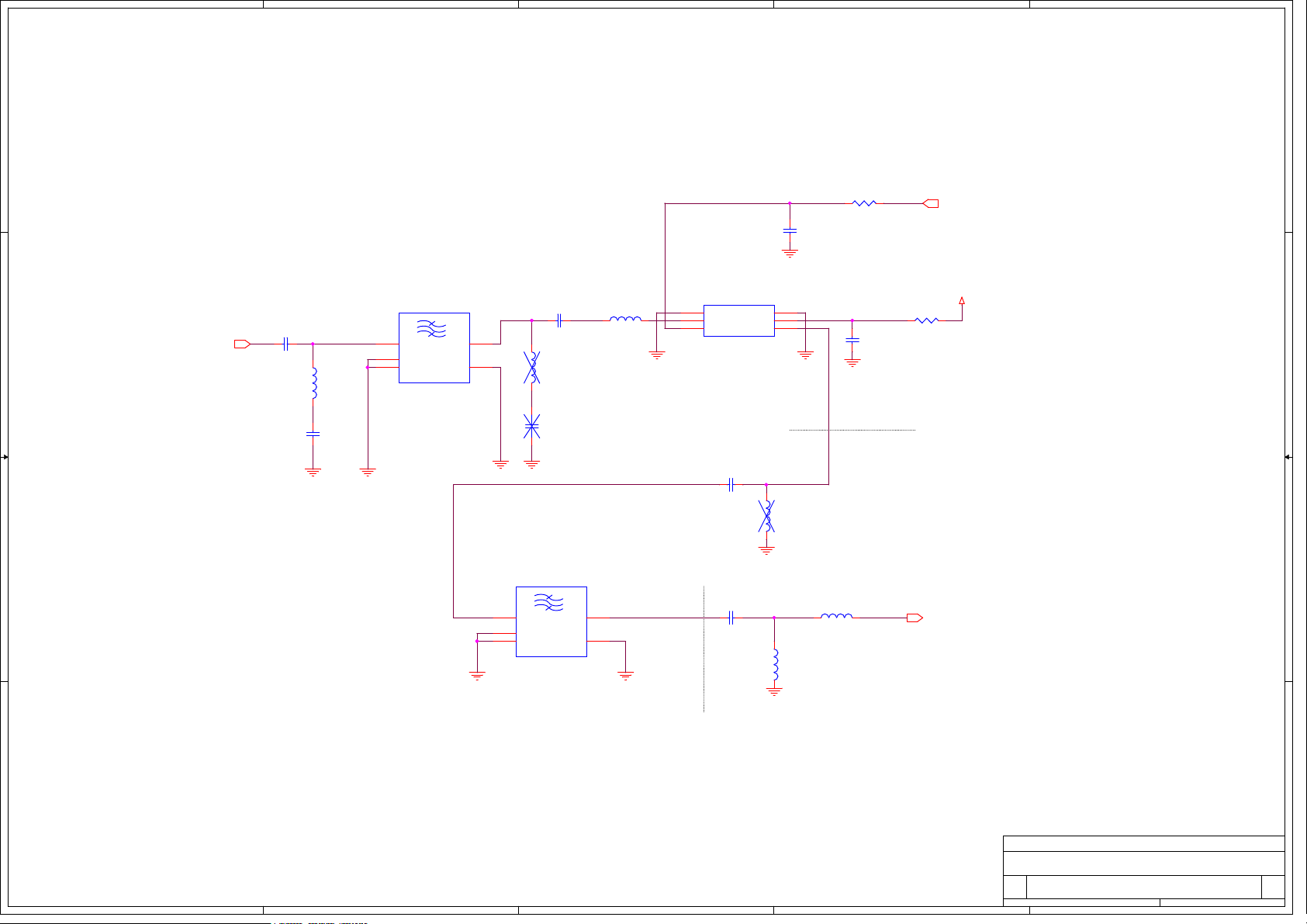
Task: Click the ground tied to the upper filter's paired left pins
Action: click(368, 472)
